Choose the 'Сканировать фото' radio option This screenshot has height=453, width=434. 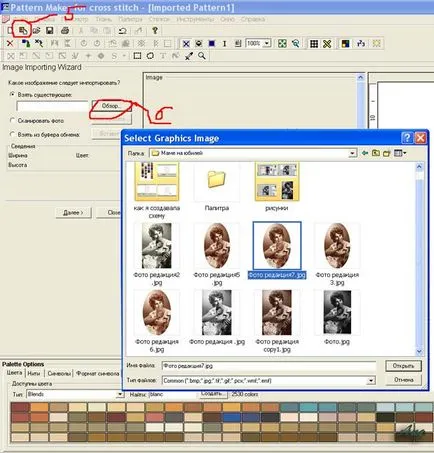(x=13, y=120)
